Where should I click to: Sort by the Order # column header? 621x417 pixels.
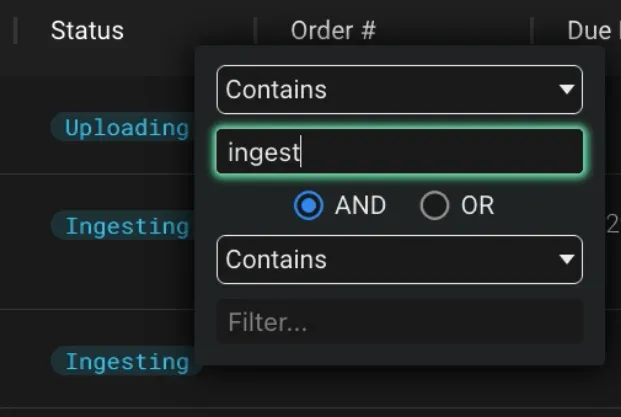tap(333, 31)
